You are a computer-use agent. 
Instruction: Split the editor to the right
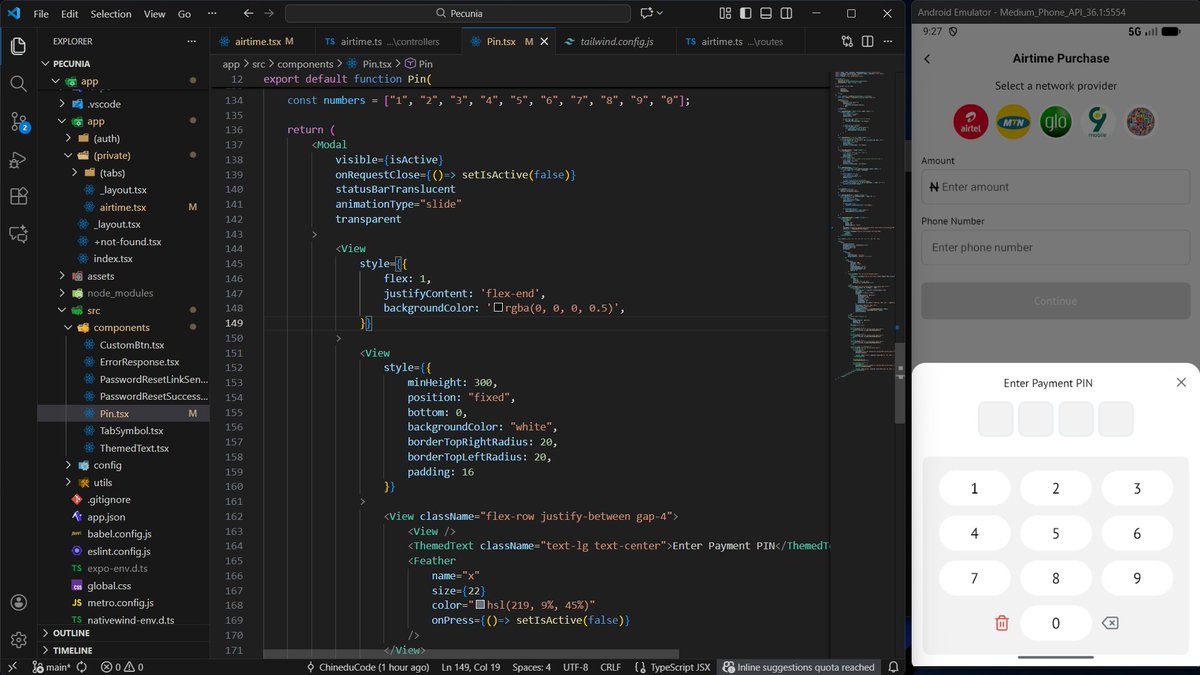[x=868, y=42]
